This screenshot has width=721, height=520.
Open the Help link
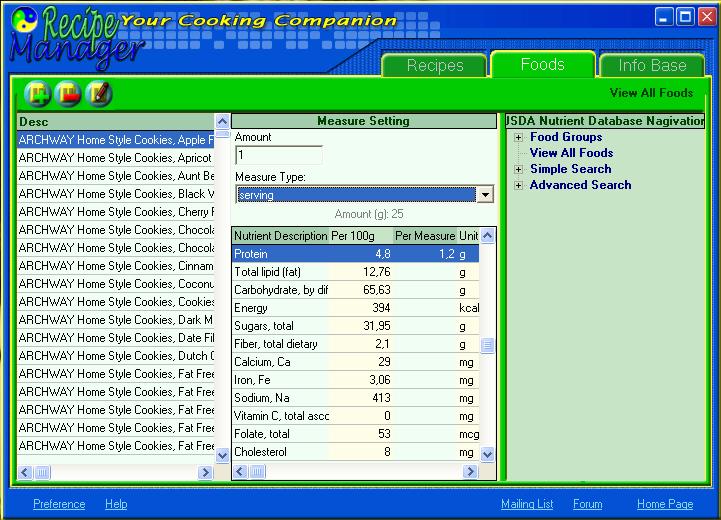point(116,504)
